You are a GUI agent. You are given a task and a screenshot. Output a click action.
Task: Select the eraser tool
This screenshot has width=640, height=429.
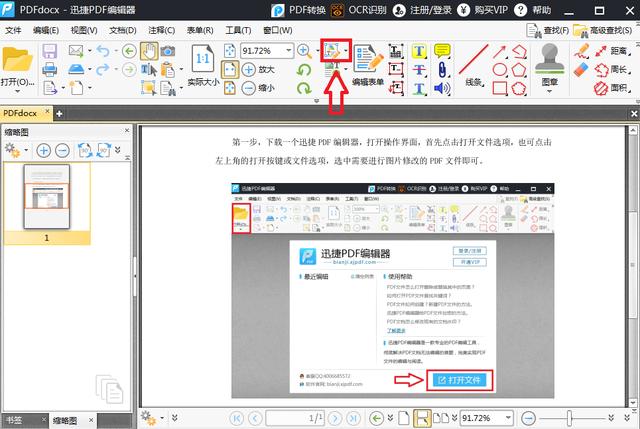pyautogui.click(x=581, y=70)
